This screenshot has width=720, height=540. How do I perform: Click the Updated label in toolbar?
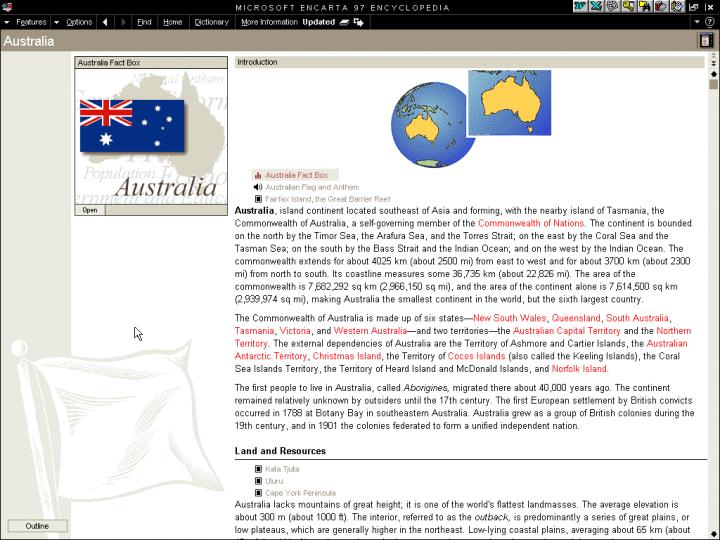318,22
